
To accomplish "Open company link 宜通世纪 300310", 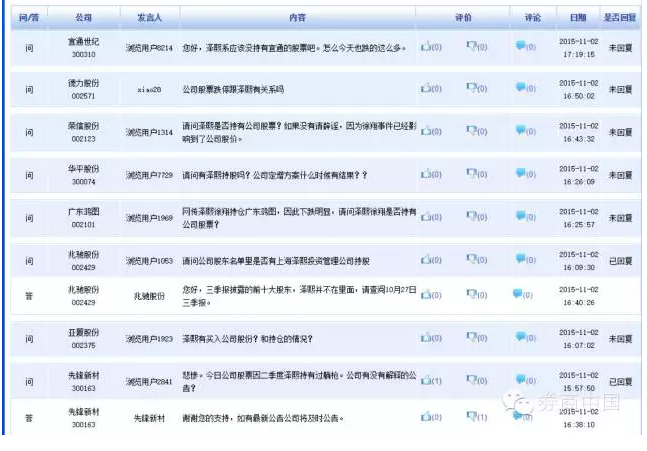I will pos(83,48).
